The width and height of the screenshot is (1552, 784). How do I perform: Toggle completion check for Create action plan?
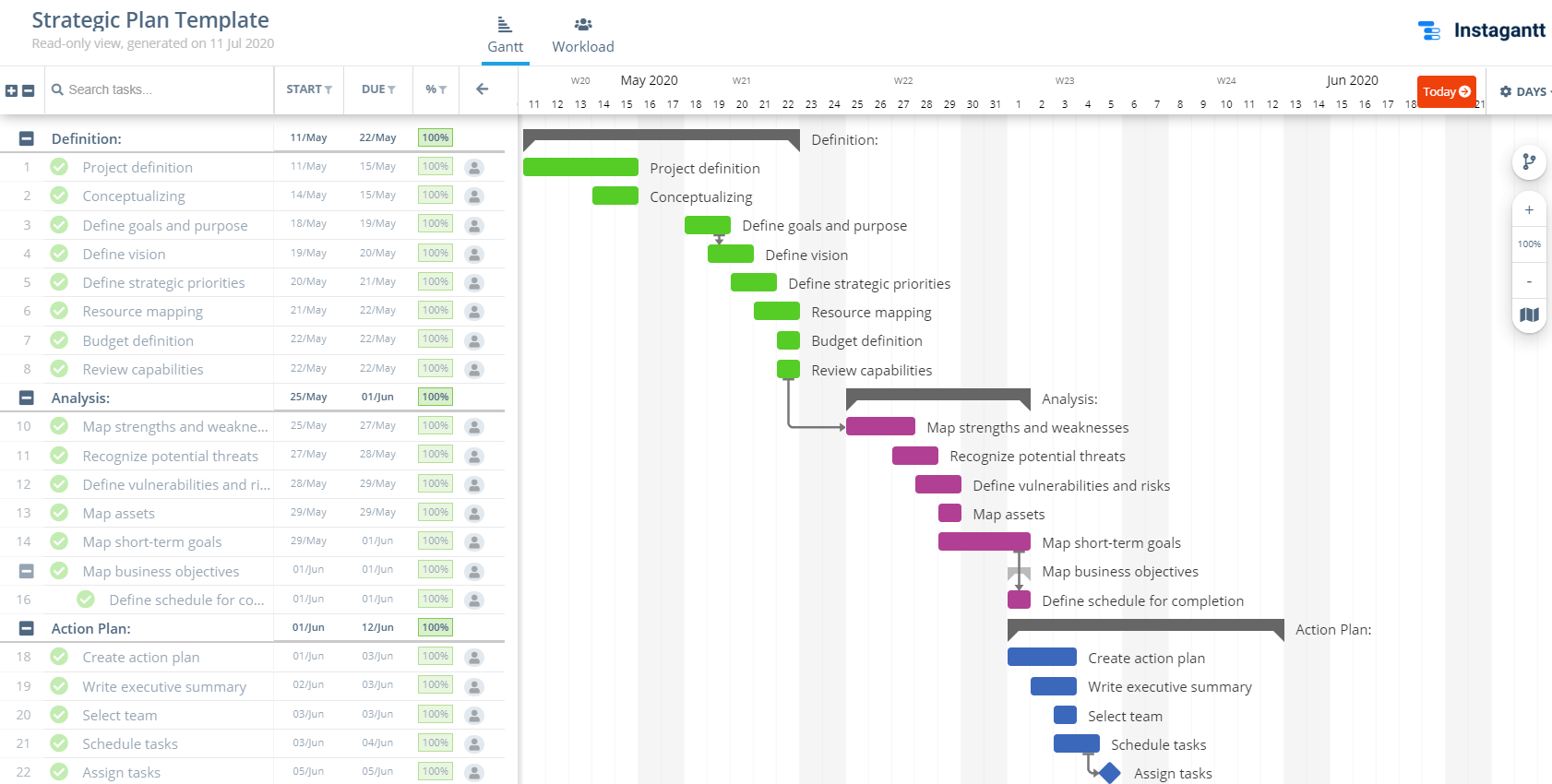coord(59,657)
